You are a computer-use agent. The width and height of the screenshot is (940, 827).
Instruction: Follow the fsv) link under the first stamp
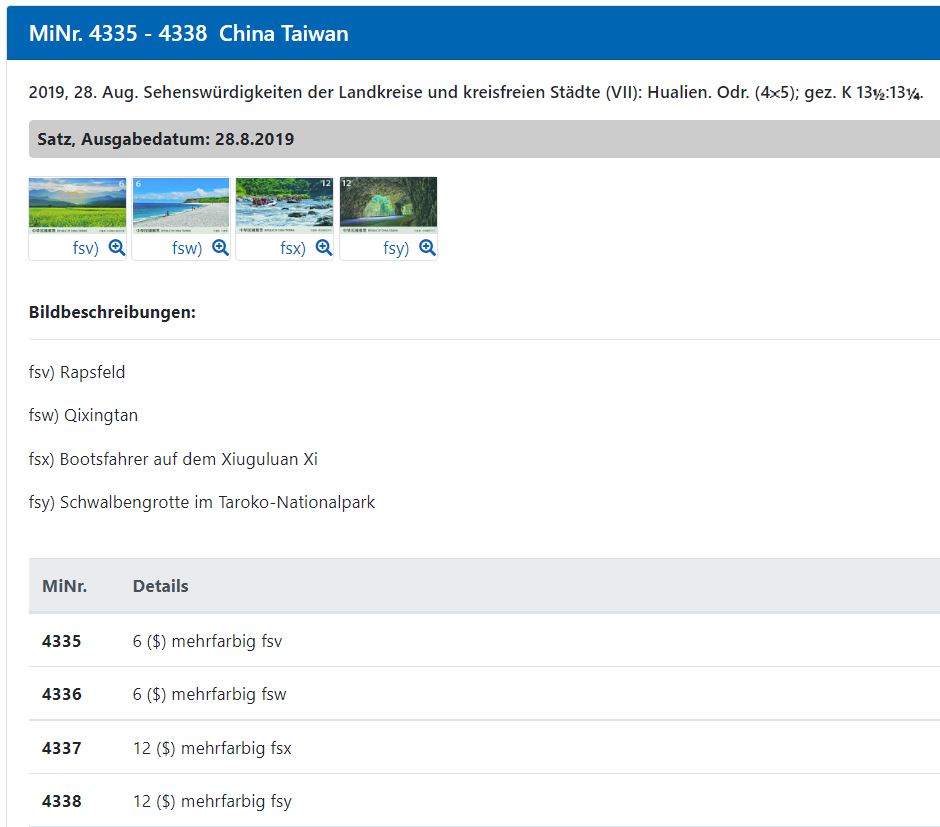[x=85, y=248]
